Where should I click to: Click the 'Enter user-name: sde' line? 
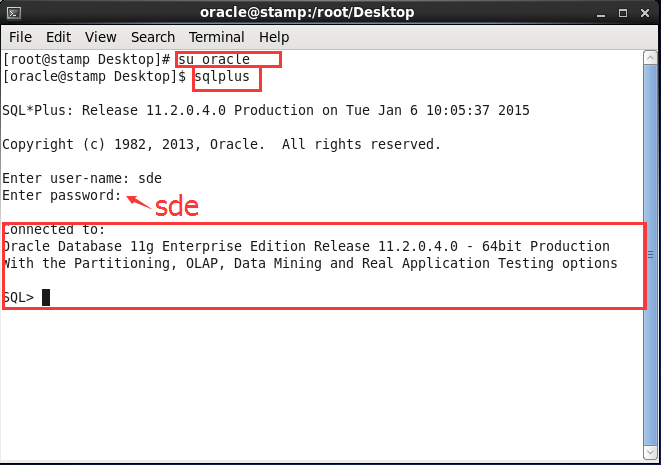pos(82,178)
